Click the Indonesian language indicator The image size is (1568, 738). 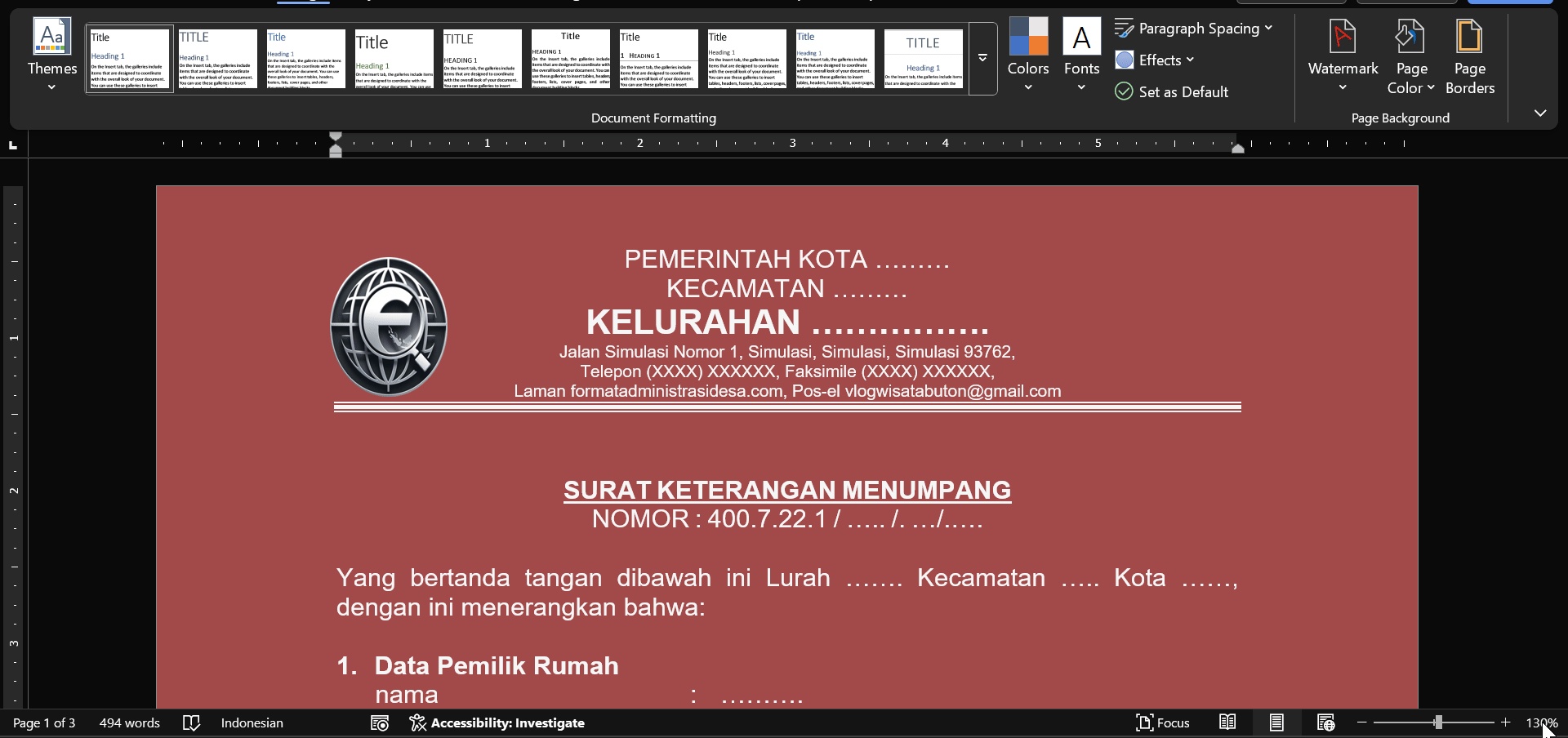(252, 723)
